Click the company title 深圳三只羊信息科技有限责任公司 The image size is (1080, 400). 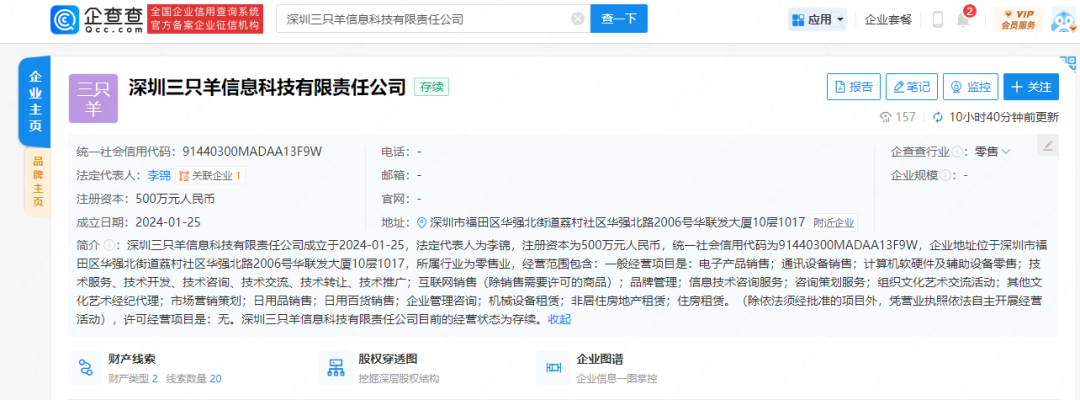point(267,87)
